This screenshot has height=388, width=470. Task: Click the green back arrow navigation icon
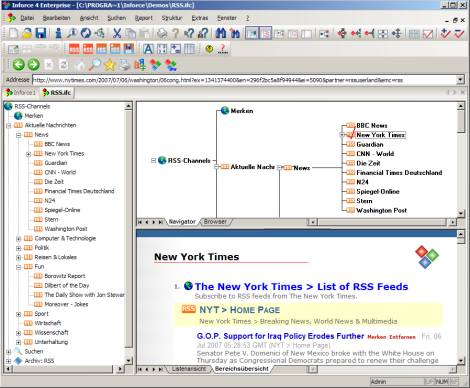19,65
